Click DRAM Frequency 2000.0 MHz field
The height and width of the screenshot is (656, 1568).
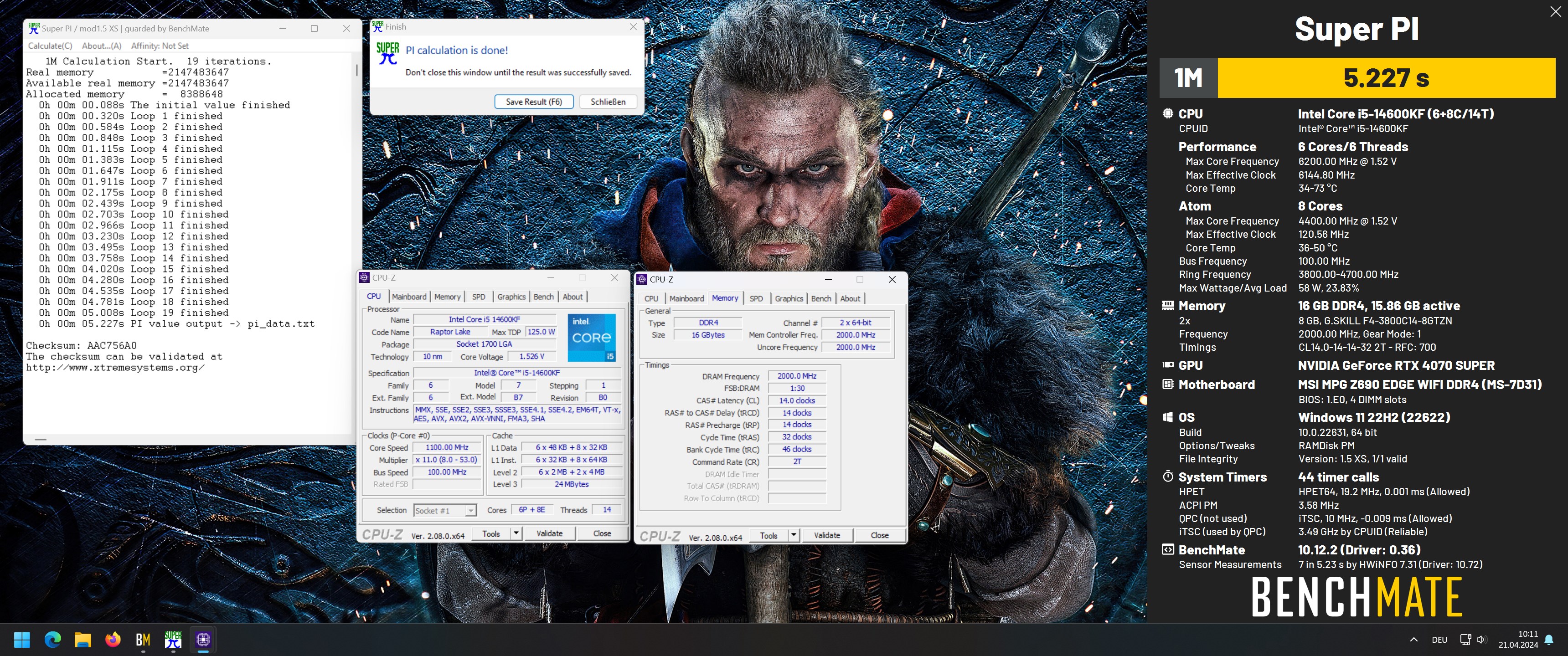(797, 376)
